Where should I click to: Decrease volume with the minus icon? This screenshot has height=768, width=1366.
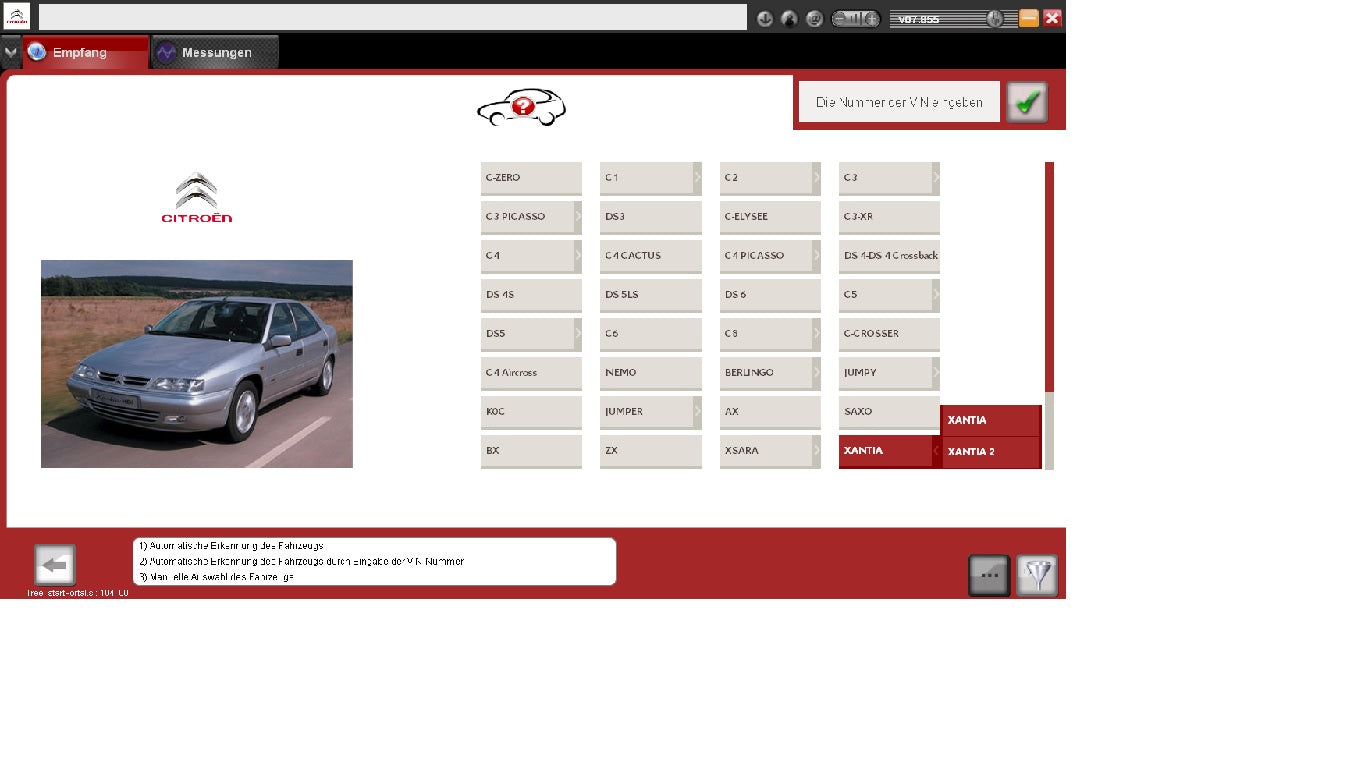tap(841, 18)
